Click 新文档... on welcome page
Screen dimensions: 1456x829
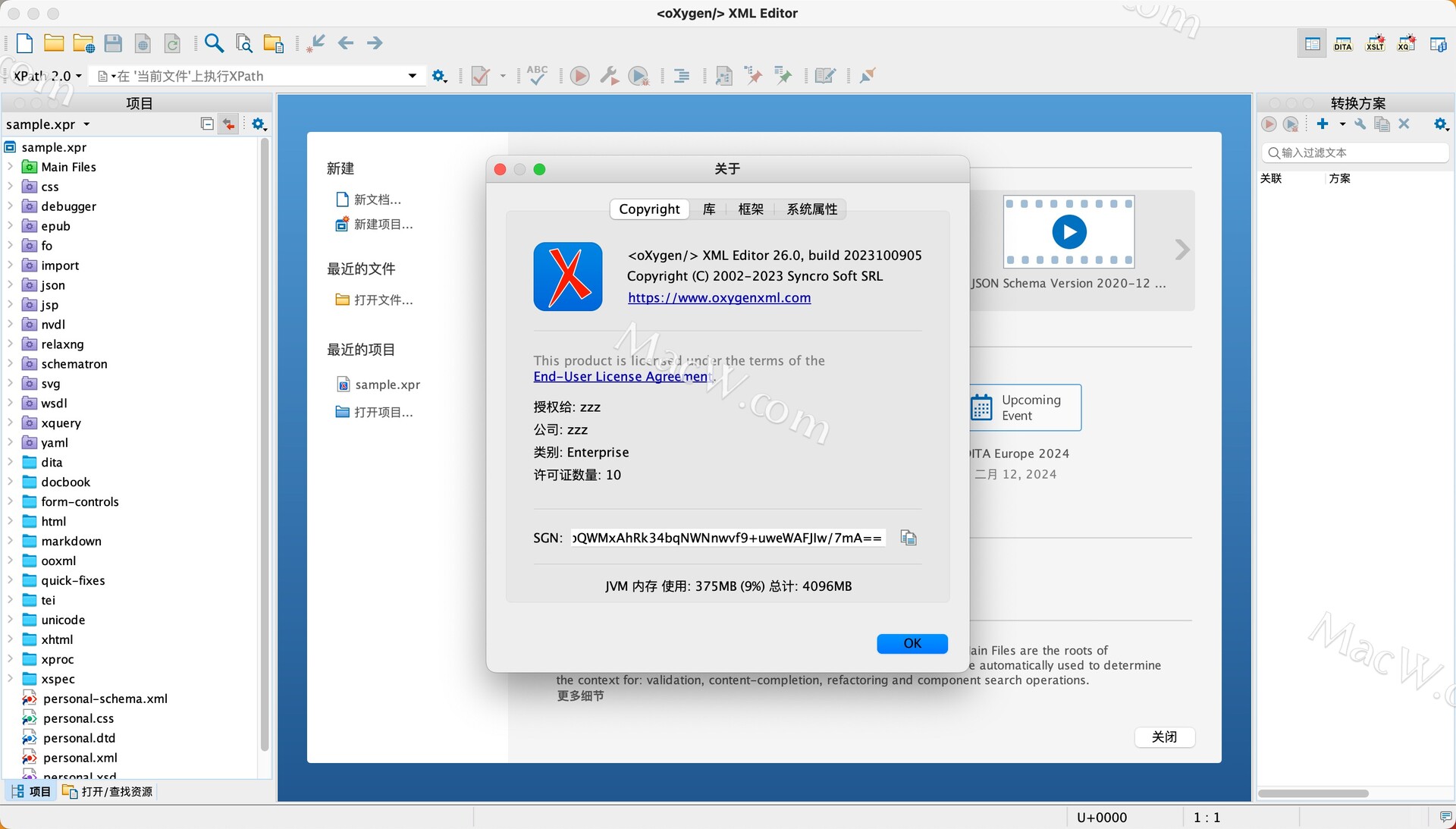369,199
